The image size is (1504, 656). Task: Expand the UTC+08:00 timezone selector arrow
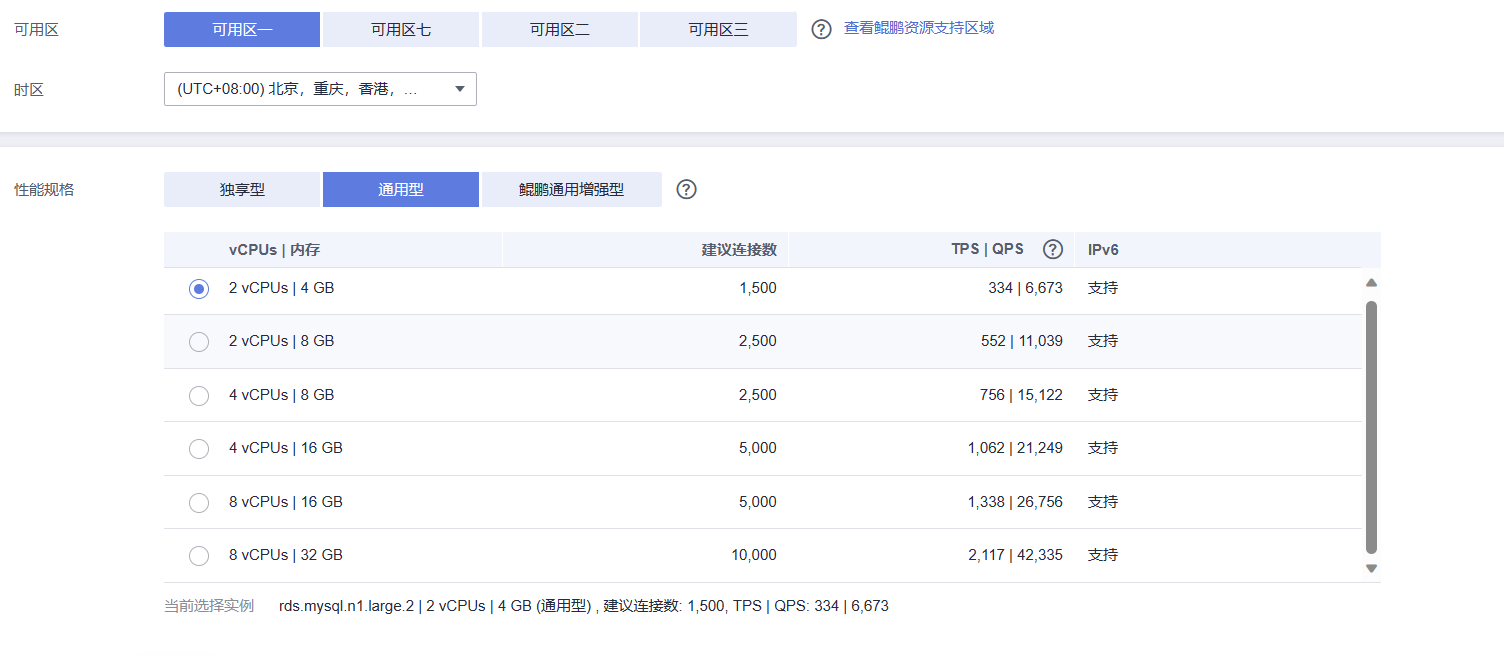[x=459, y=88]
